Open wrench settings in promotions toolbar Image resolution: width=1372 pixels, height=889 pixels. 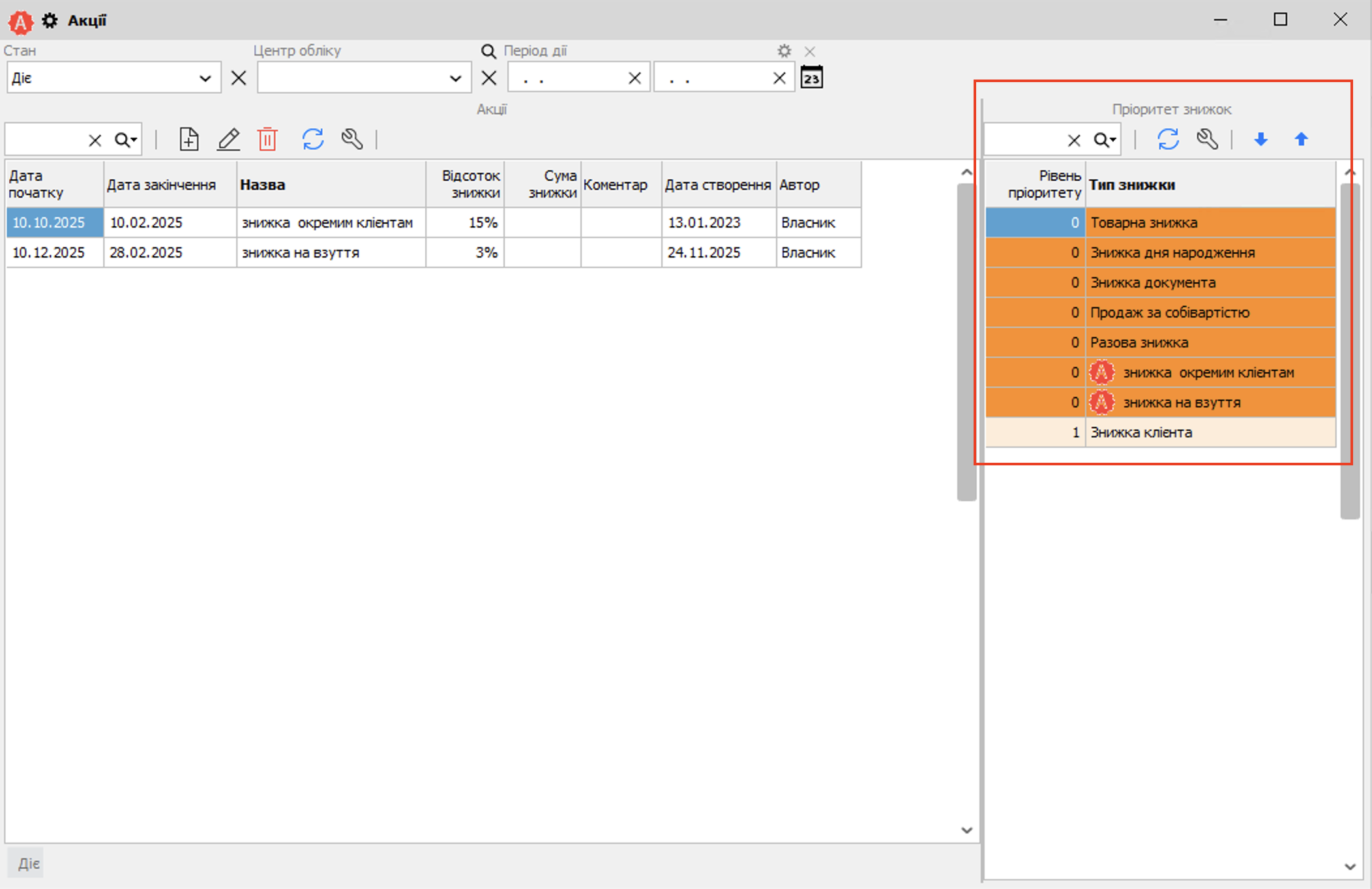(x=352, y=139)
